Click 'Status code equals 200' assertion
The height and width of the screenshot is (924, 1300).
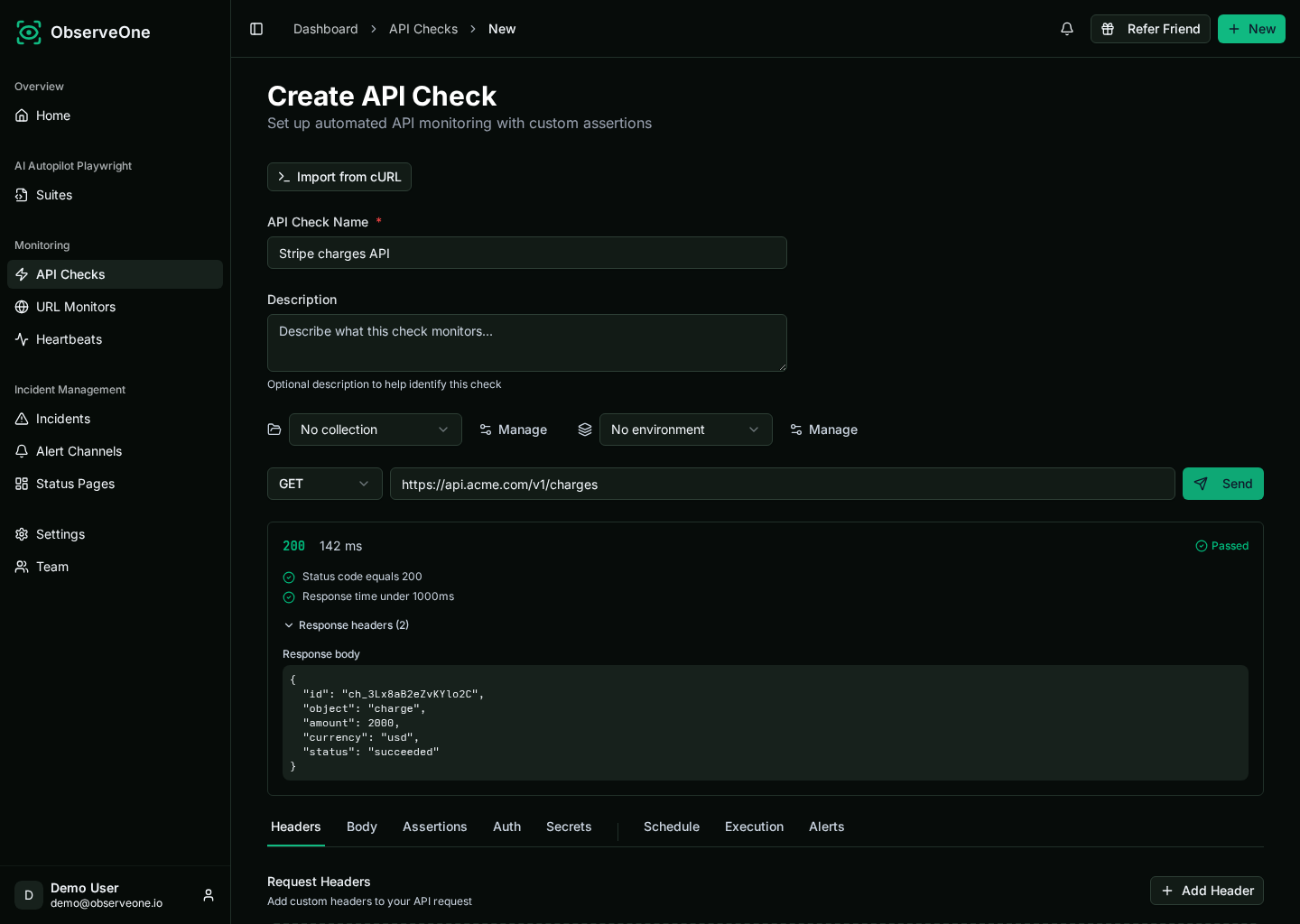[362, 577]
